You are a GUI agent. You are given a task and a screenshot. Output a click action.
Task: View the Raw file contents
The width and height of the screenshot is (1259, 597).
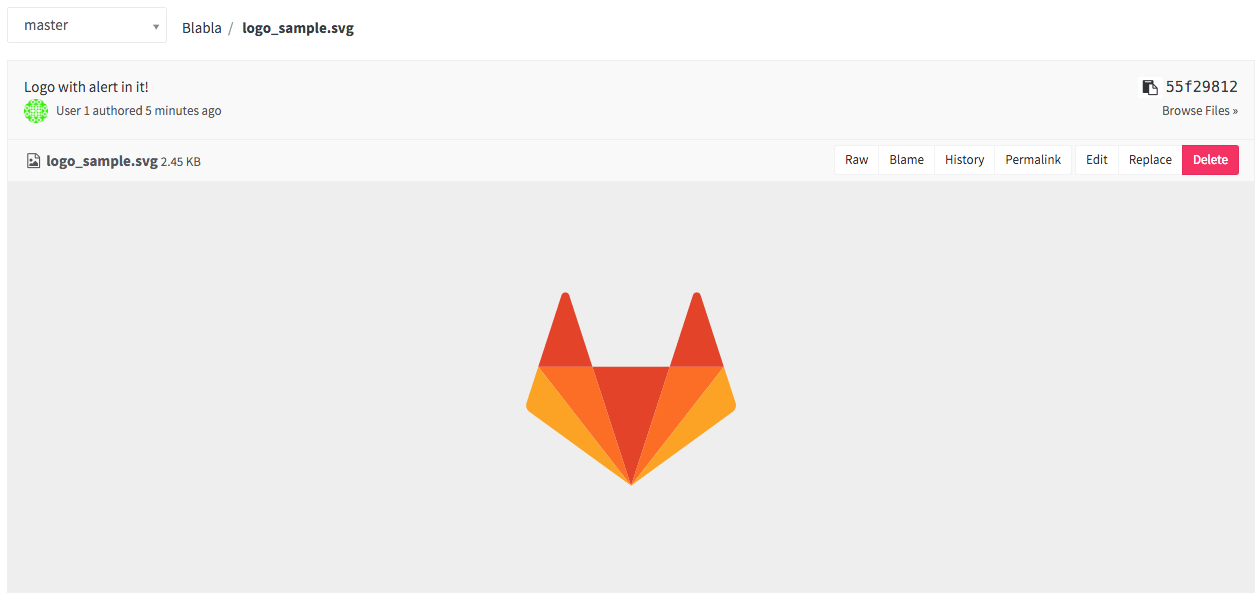856,159
